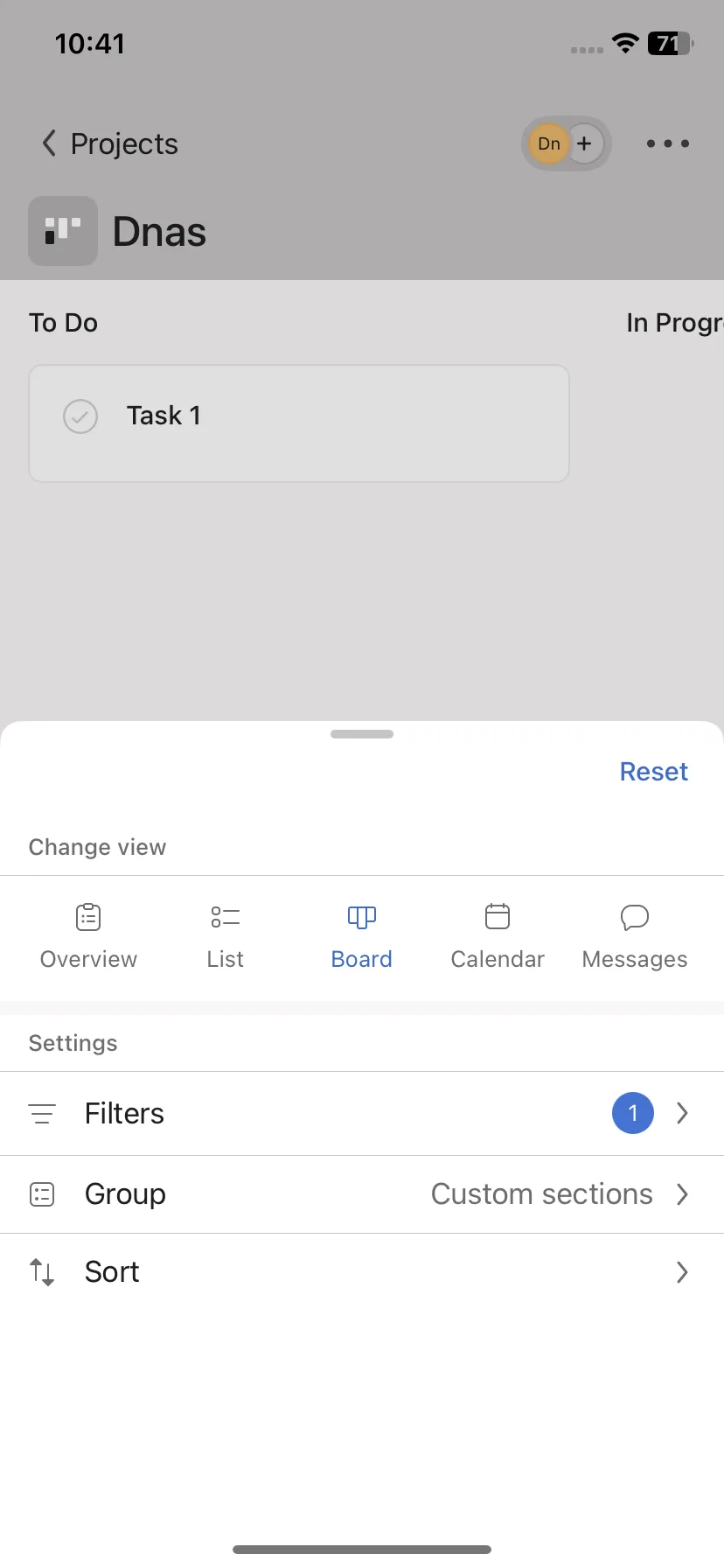
Task: Expand the Filters chevron arrow
Action: click(x=683, y=1113)
